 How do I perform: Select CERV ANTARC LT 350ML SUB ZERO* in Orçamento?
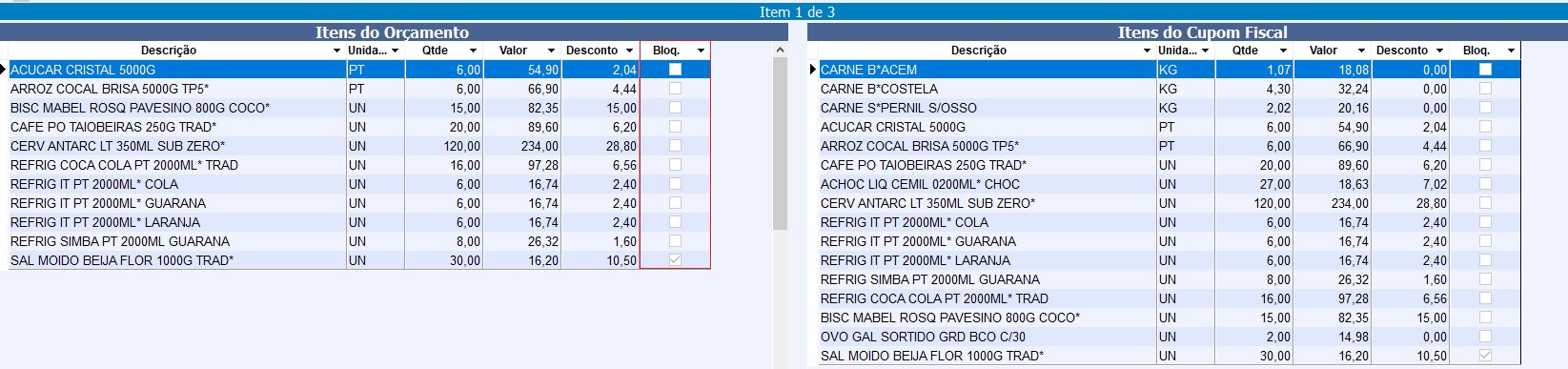pos(359,146)
